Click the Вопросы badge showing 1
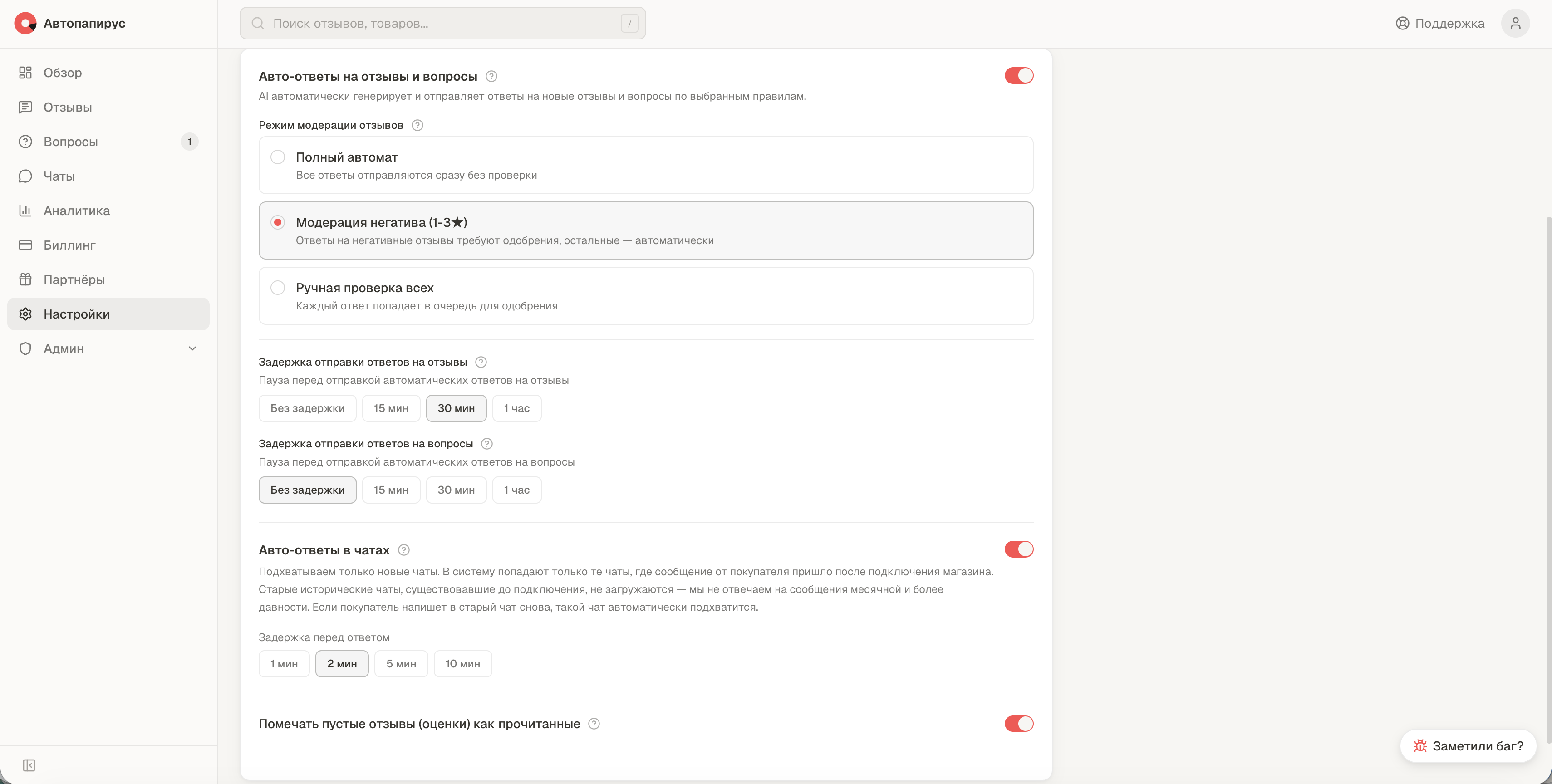 [x=189, y=142]
